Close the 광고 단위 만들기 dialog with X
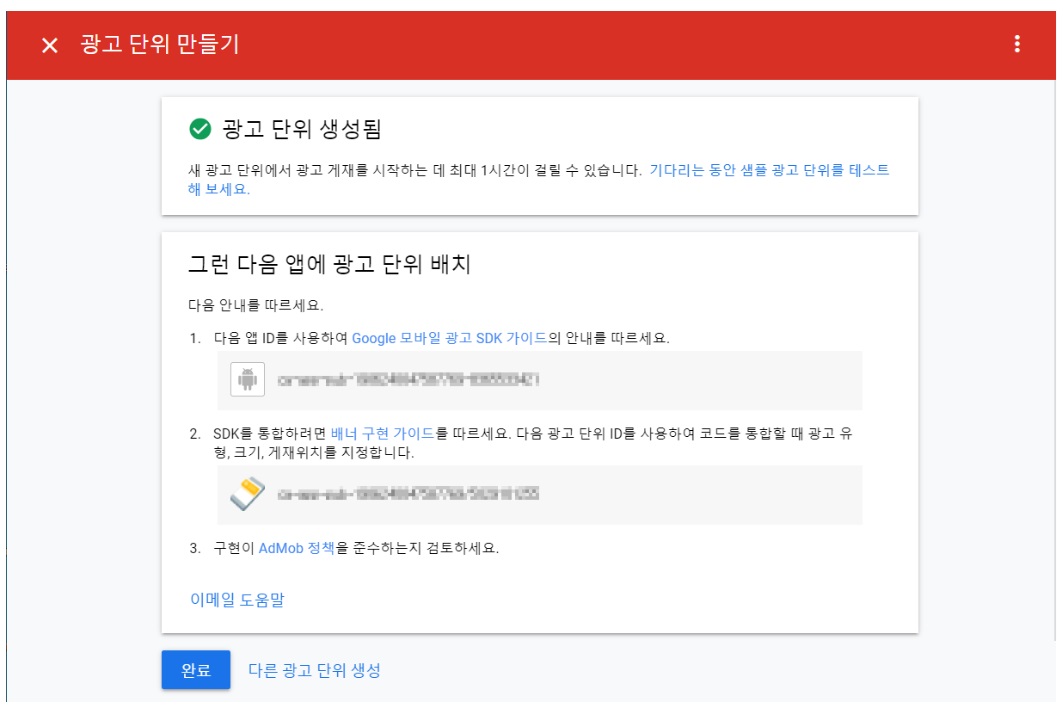This screenshot has width=1064, height=710. [50, 45]
